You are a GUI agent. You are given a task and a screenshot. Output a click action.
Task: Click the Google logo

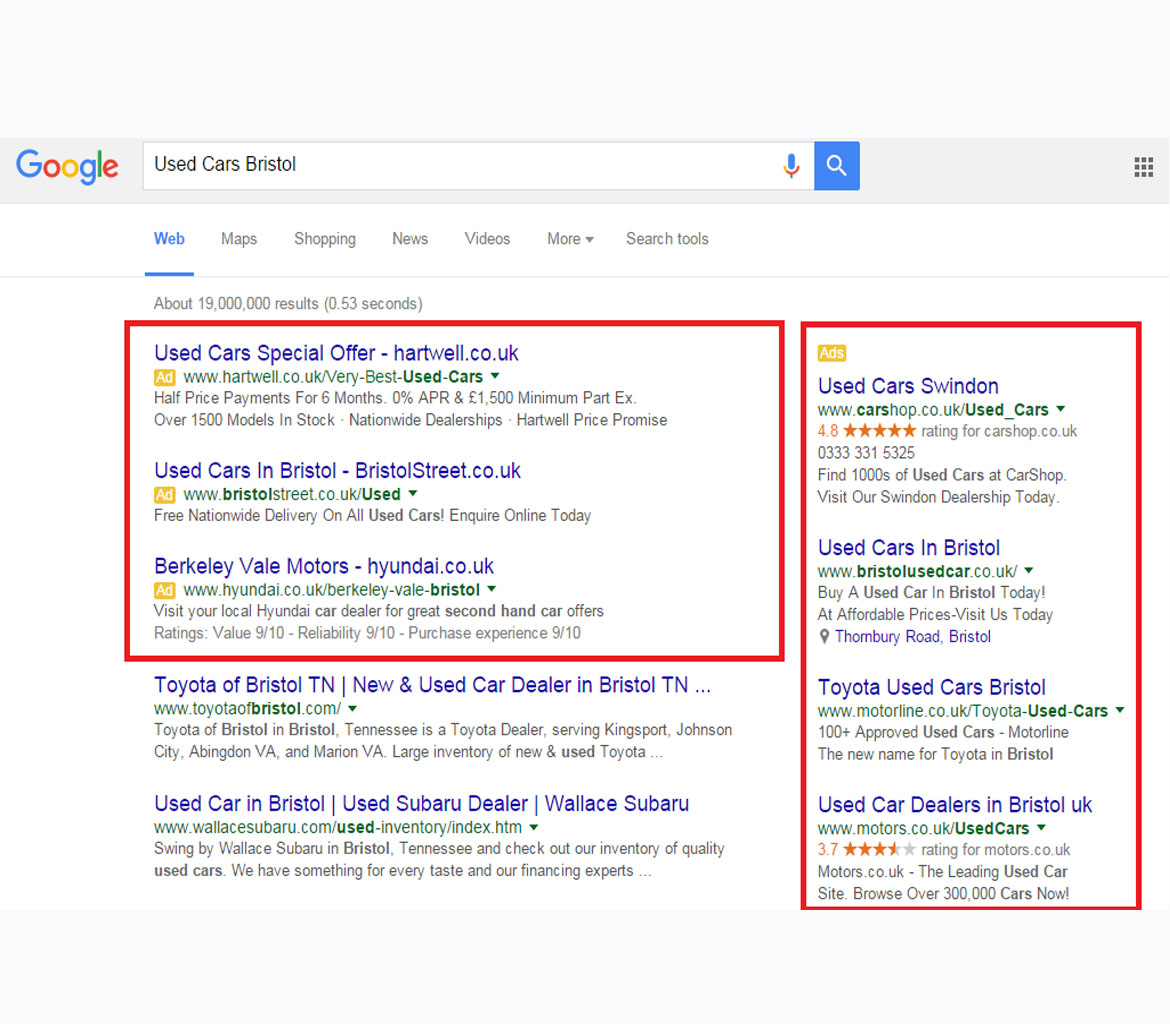point(67,166)
